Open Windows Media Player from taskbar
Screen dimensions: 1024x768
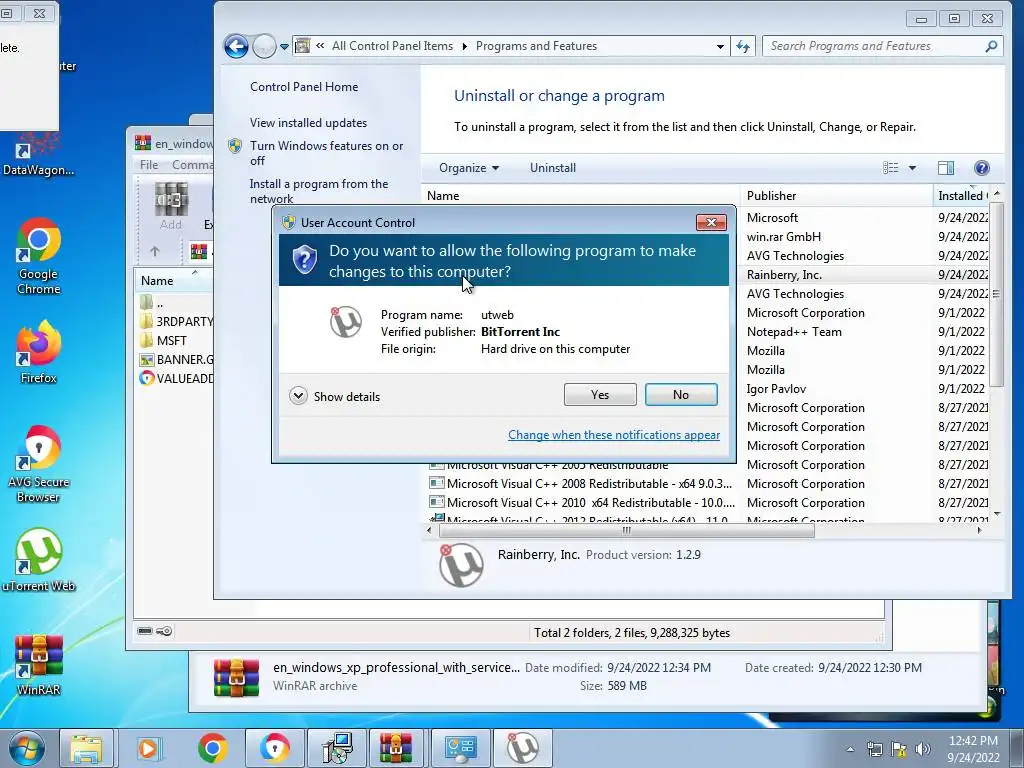tap(148, 748)
